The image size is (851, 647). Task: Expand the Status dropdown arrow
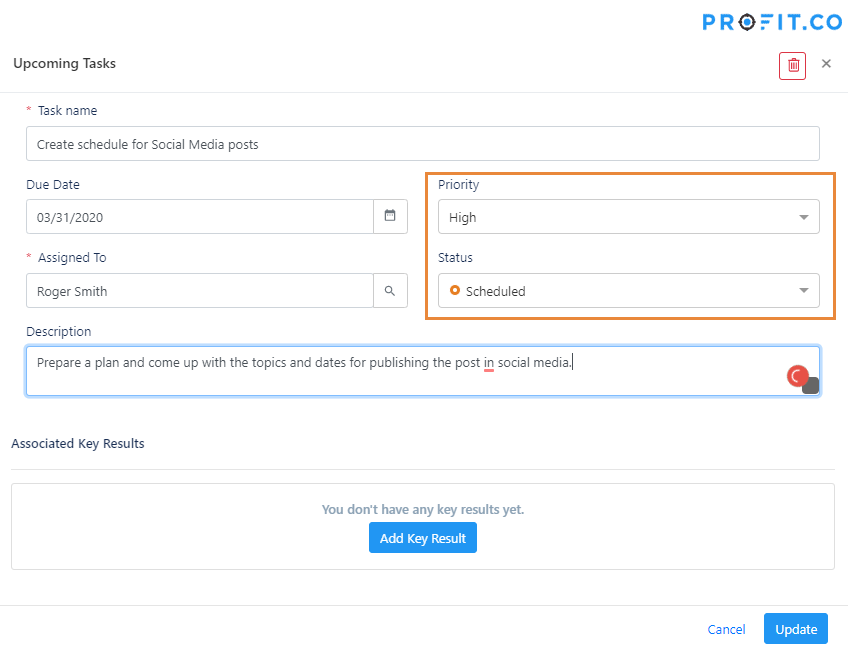pos(805,291)
